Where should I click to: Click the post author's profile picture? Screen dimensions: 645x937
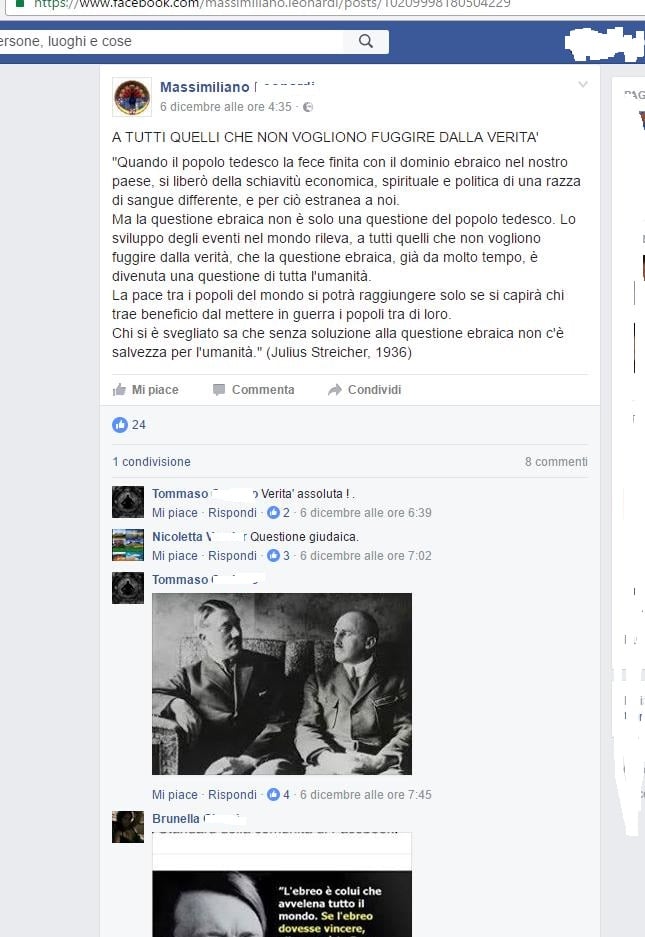tap(132, 97)
